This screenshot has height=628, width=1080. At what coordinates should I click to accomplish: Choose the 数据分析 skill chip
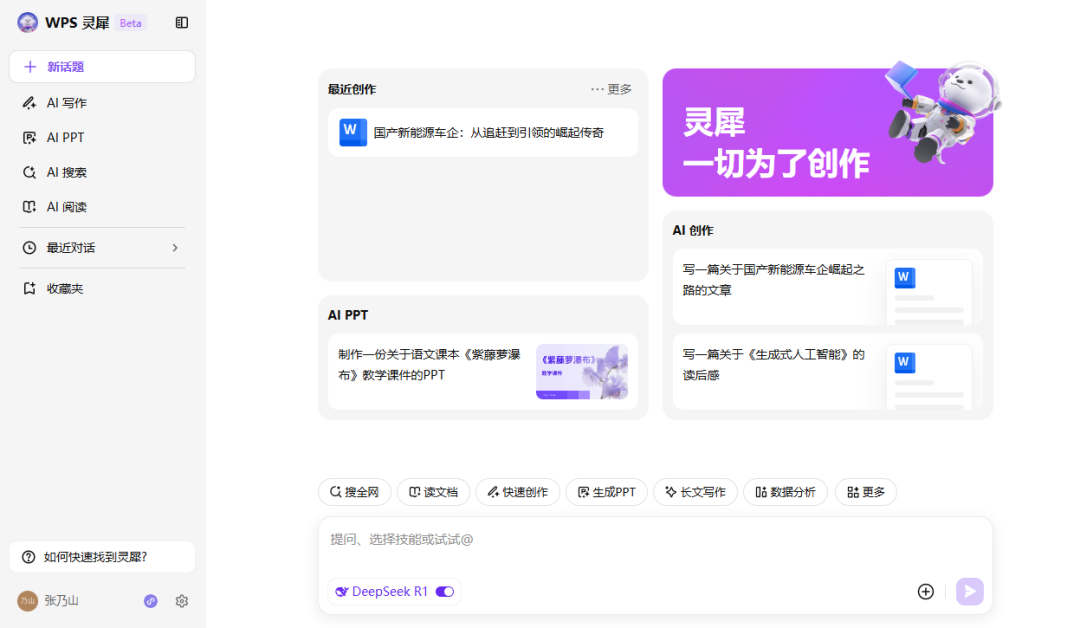(x=785, y=492)
